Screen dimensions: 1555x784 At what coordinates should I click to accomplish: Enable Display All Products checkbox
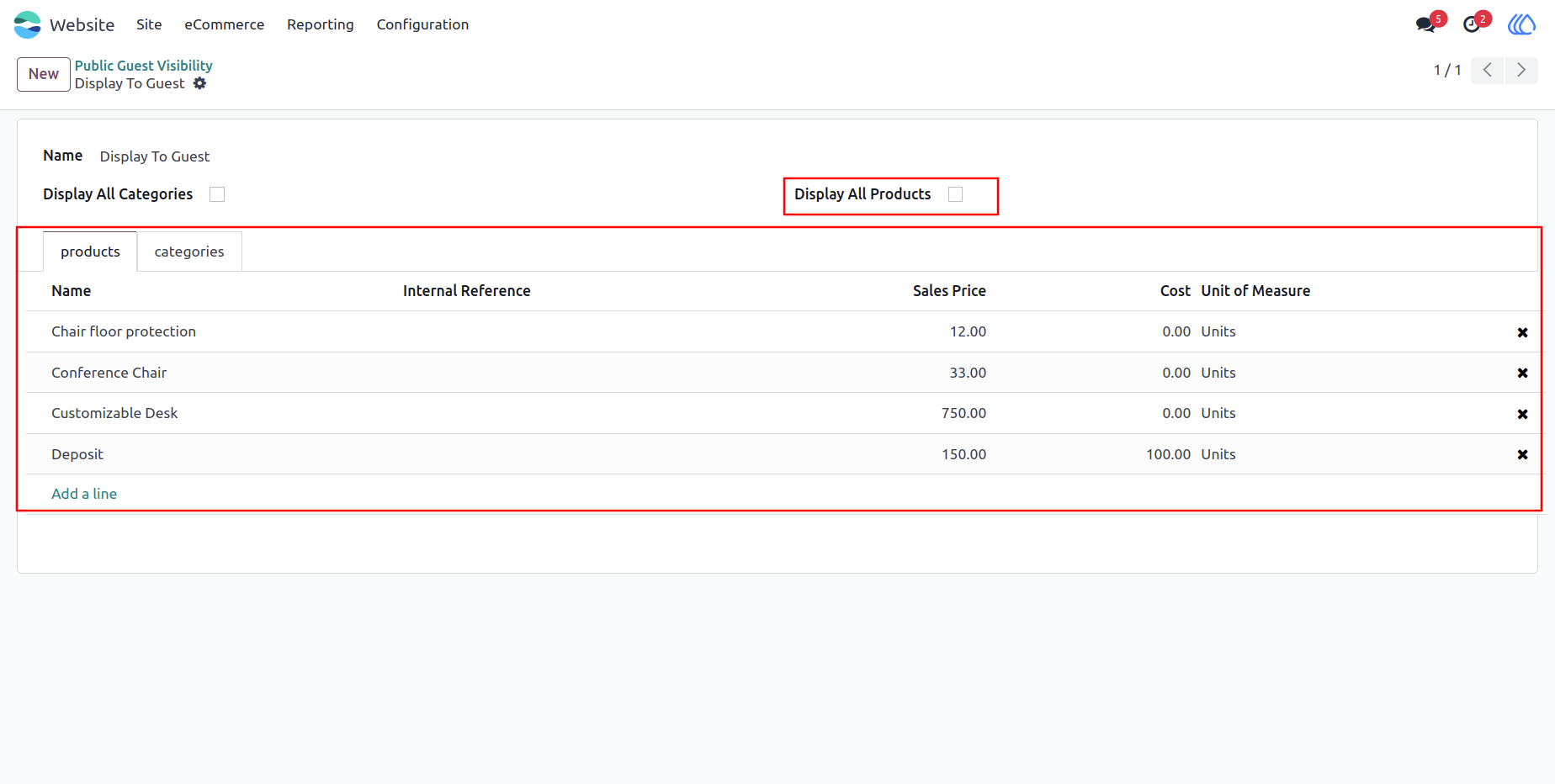point(955,194)
